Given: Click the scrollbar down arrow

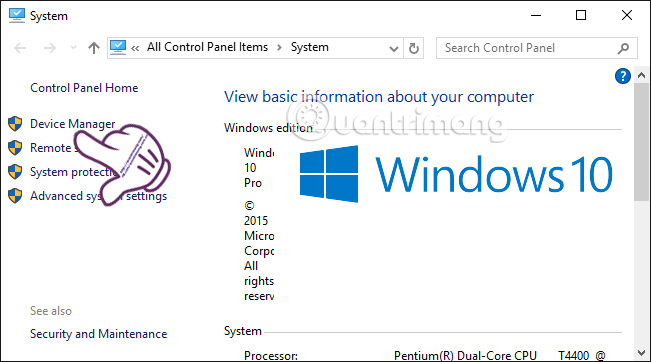Looking at the screenshot, I should pos(641,353).
